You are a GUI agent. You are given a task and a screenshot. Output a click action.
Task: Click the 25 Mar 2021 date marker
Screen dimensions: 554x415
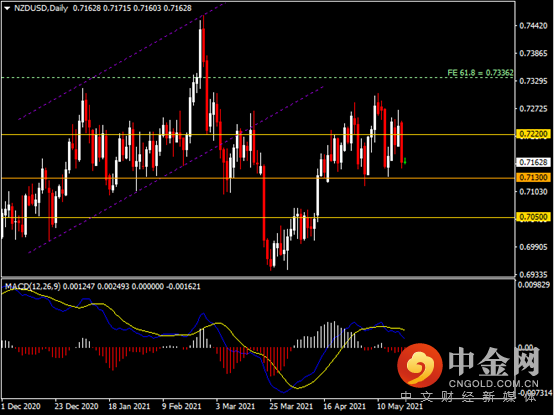[291, 406]
